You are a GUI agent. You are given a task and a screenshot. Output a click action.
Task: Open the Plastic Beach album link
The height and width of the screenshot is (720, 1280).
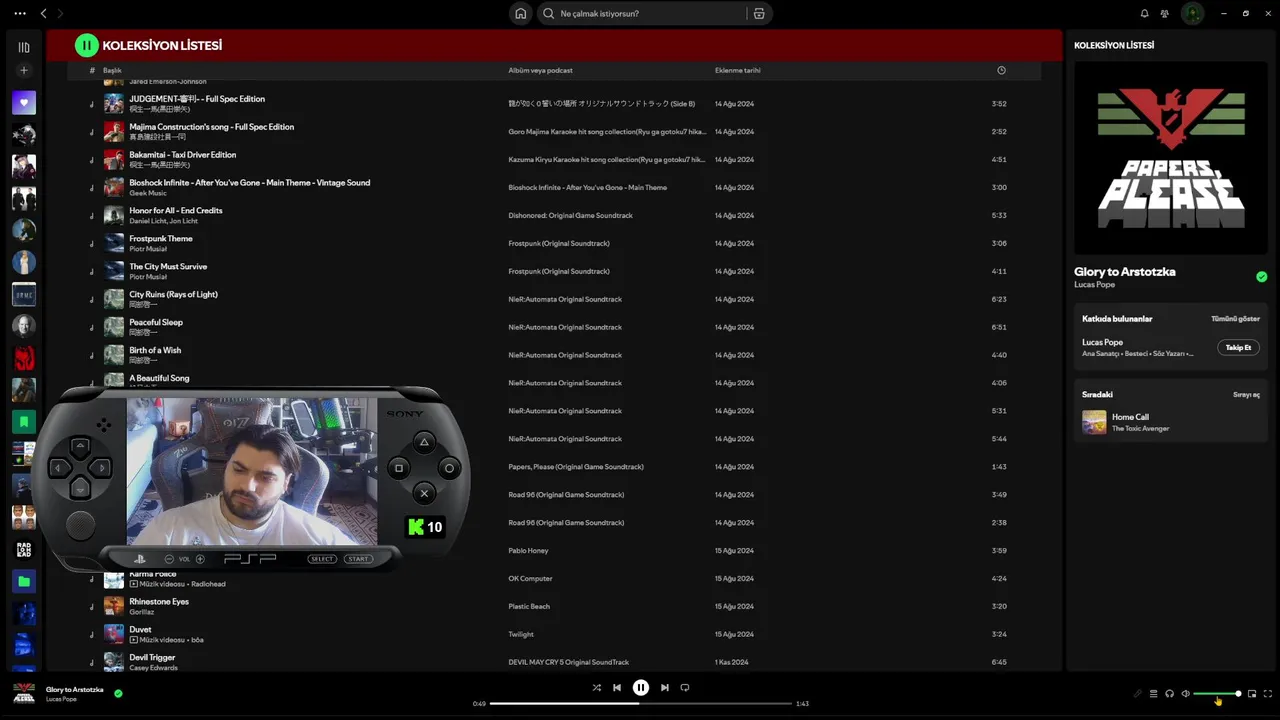pyautogui.click(x=529, y=606)
